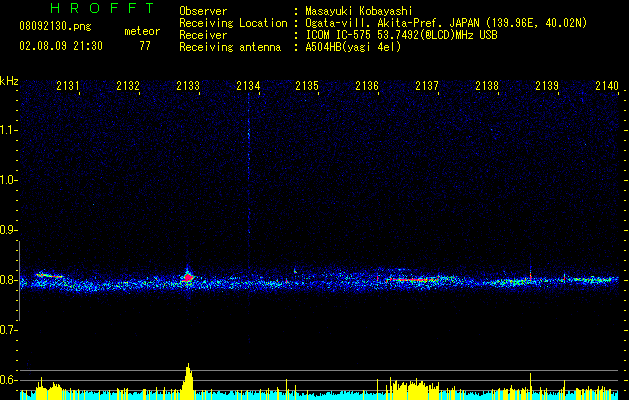Click the 1.0 kHz frequency label
This screenshot has width=629, height=400.
(7, 180)
